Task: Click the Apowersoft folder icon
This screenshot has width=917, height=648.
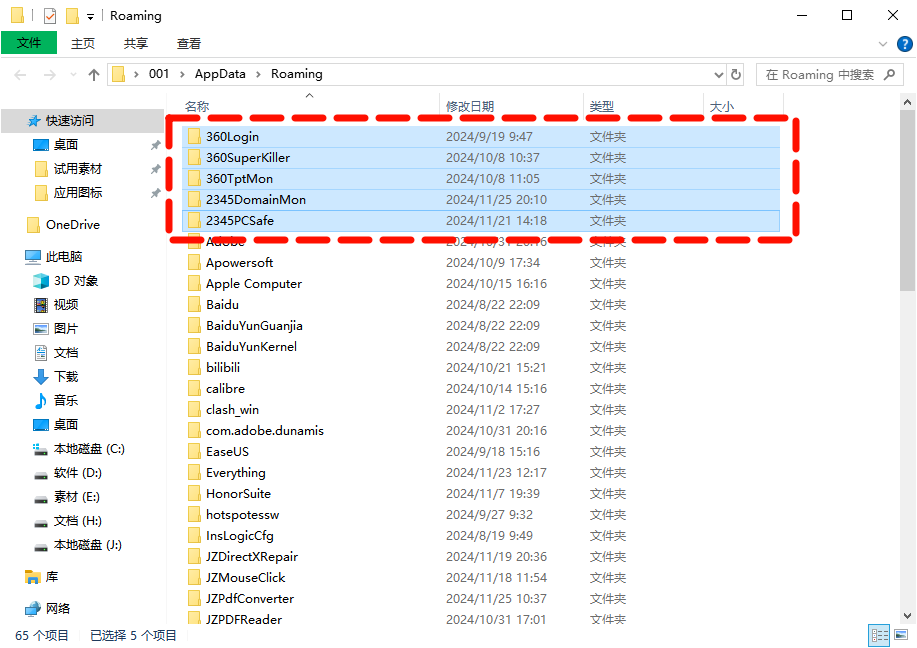Action: point(194,263)
